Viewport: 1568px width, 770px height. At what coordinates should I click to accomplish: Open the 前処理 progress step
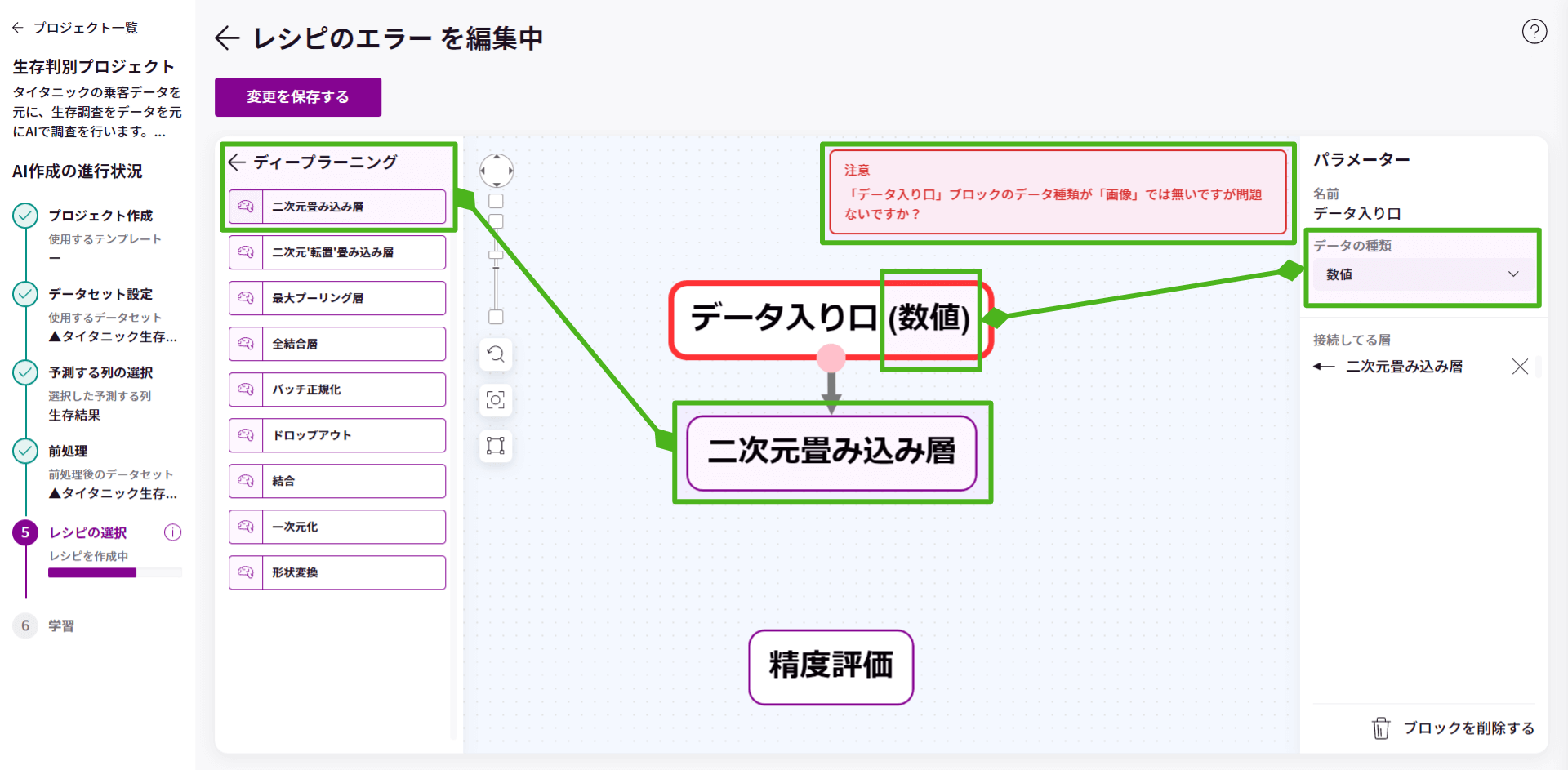click(68, 451)
